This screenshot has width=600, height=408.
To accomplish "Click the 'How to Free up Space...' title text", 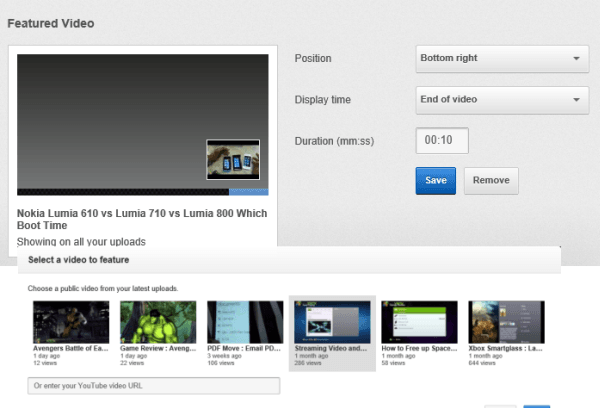I will [419, 348].
